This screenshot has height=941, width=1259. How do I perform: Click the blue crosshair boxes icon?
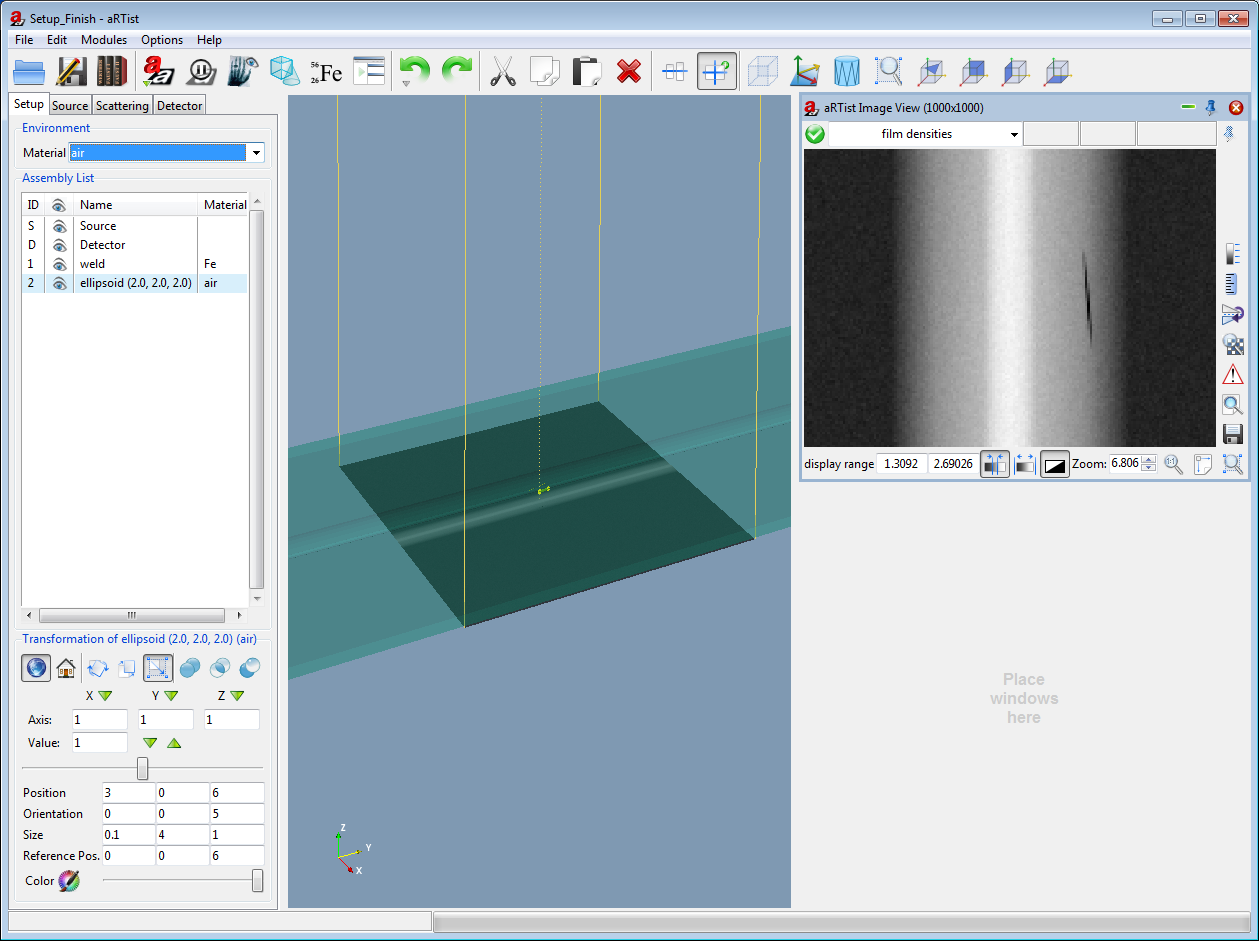[675, 71]
